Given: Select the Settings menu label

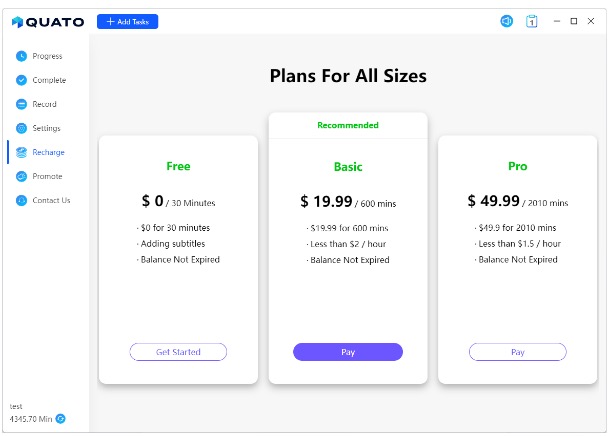Looking at the screenshot, I should click(x=46, y=128).
